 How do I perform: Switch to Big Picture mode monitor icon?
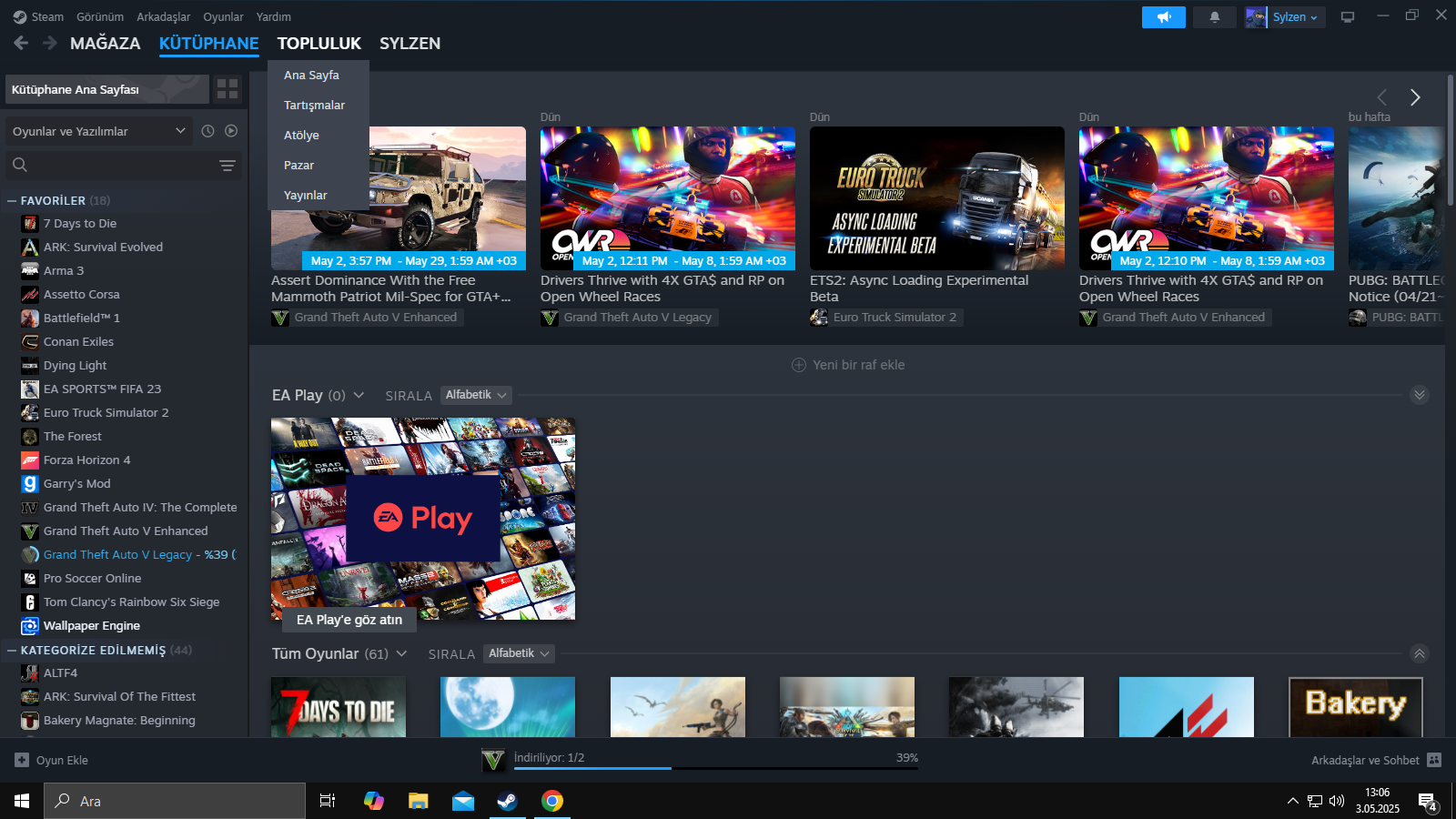click(1348, 17)
